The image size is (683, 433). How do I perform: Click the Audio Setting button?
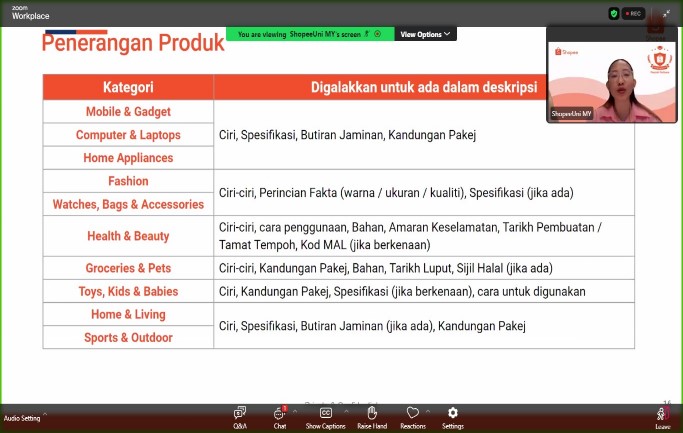click(x=21, y=418)
